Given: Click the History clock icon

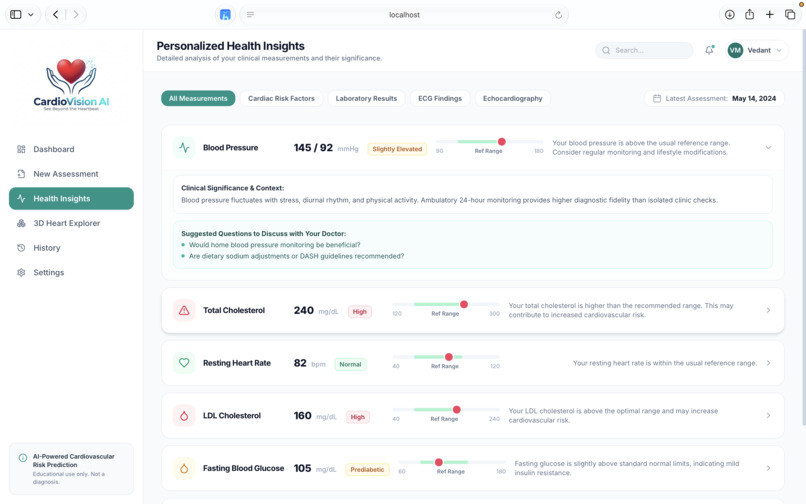Looking at the screenshot, I should (x=21, y=248).
